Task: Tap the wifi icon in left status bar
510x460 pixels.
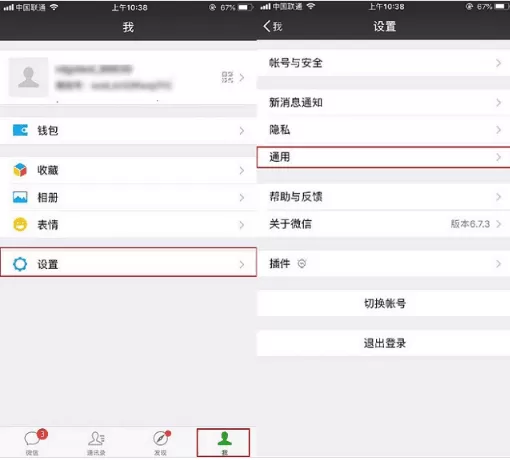Action: (54, 7)
